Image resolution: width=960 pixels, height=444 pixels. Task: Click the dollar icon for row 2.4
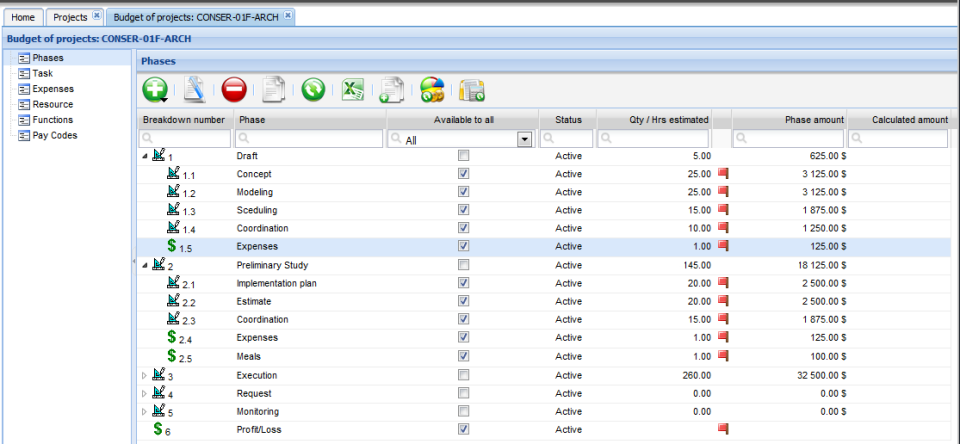click(172, 337)
